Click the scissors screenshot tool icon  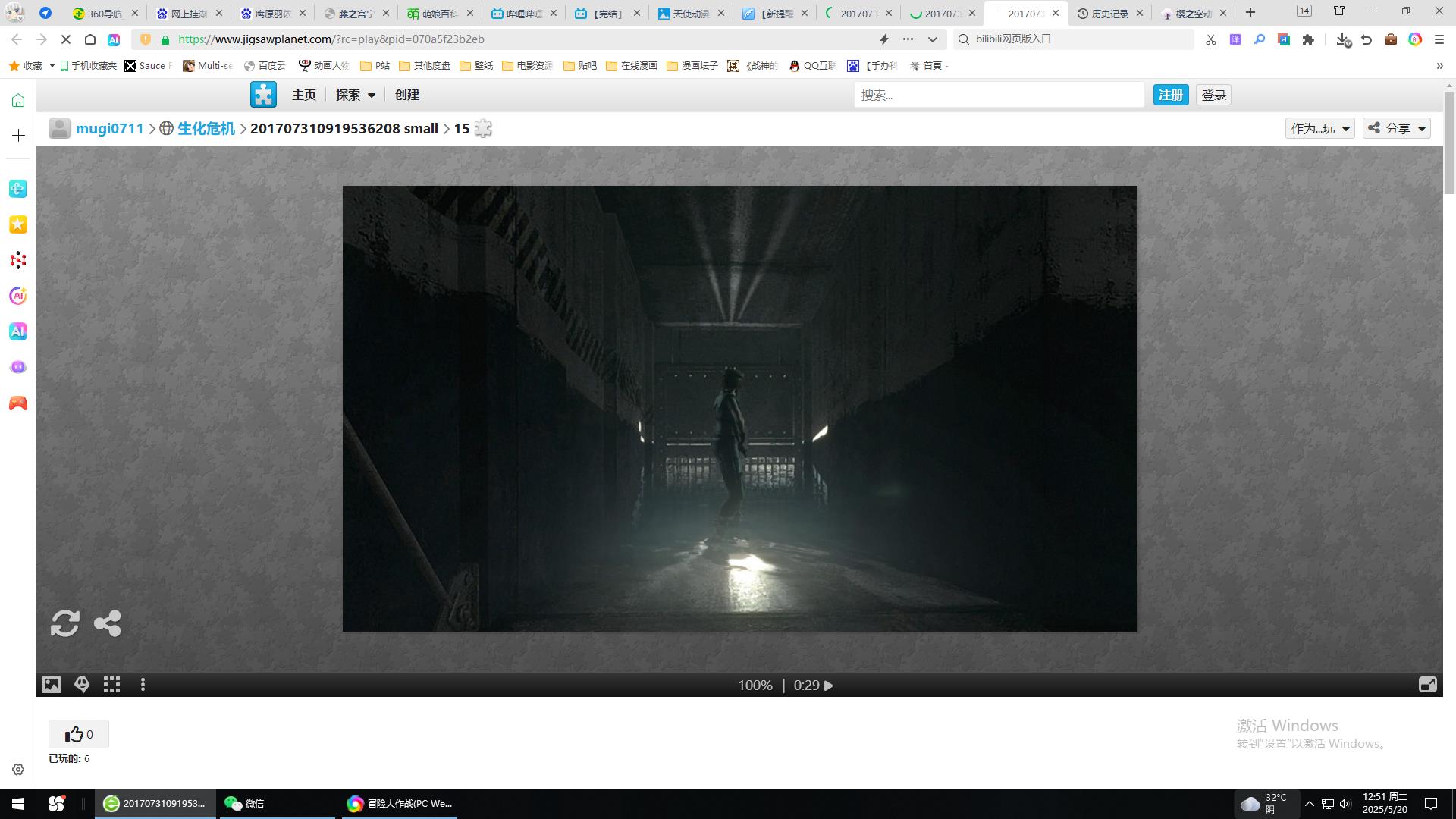point(1211,39)
